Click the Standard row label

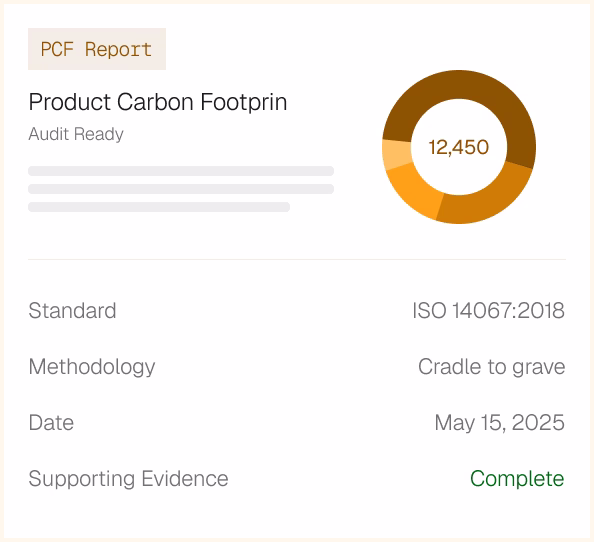pyautogui.click(x=72, y=311)
